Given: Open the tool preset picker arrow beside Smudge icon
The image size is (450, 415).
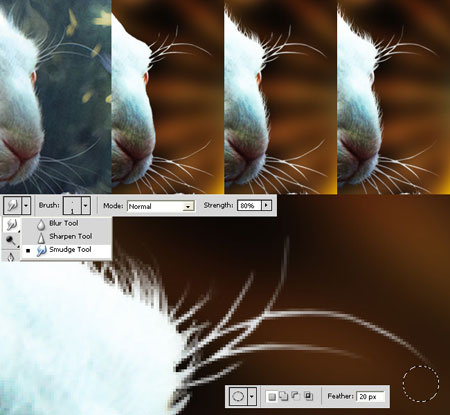Looking at the screenshot, I should (26, 205).
